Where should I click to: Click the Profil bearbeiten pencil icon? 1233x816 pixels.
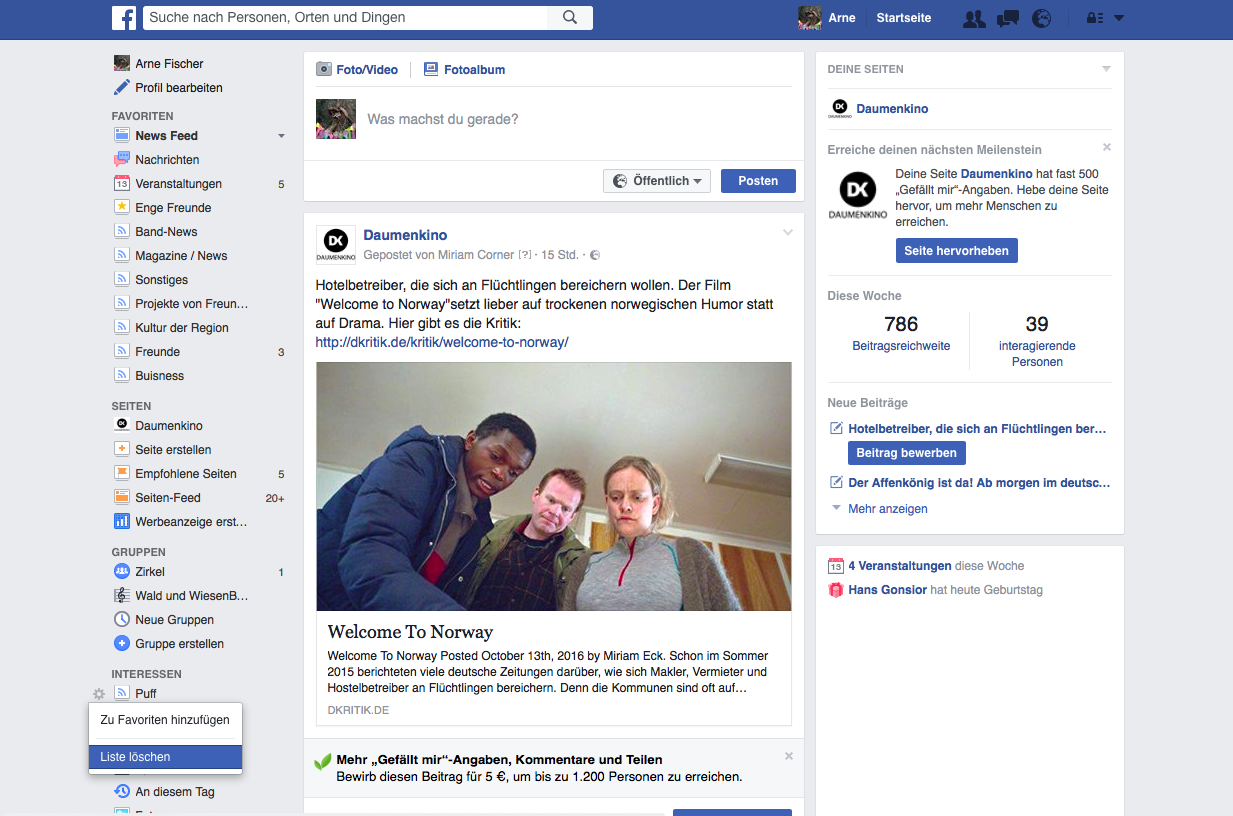tap(122, 88)
